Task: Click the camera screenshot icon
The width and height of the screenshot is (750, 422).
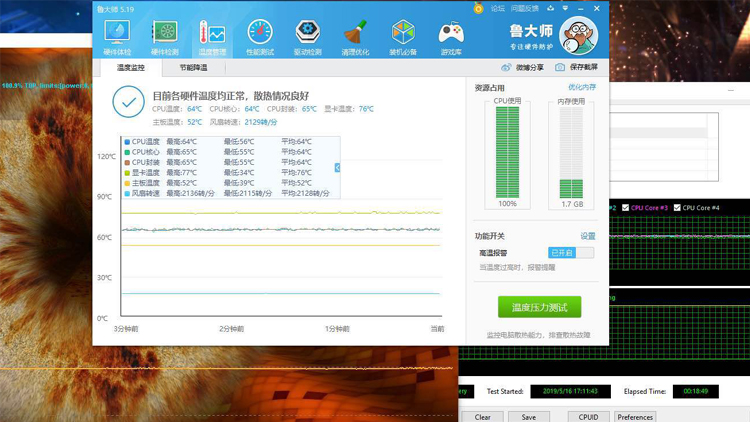Action: (560, 67)
